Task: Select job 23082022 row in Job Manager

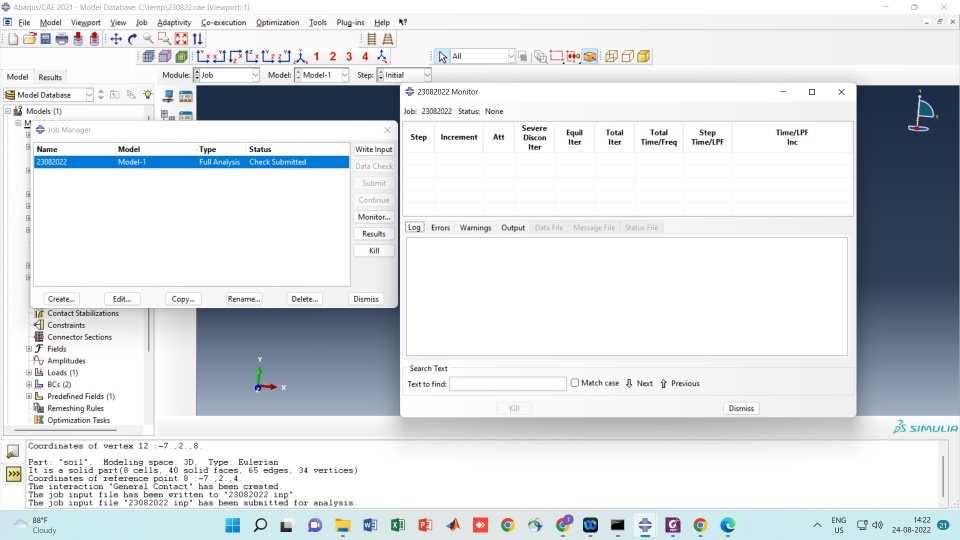Action: (x=191, y=162)
